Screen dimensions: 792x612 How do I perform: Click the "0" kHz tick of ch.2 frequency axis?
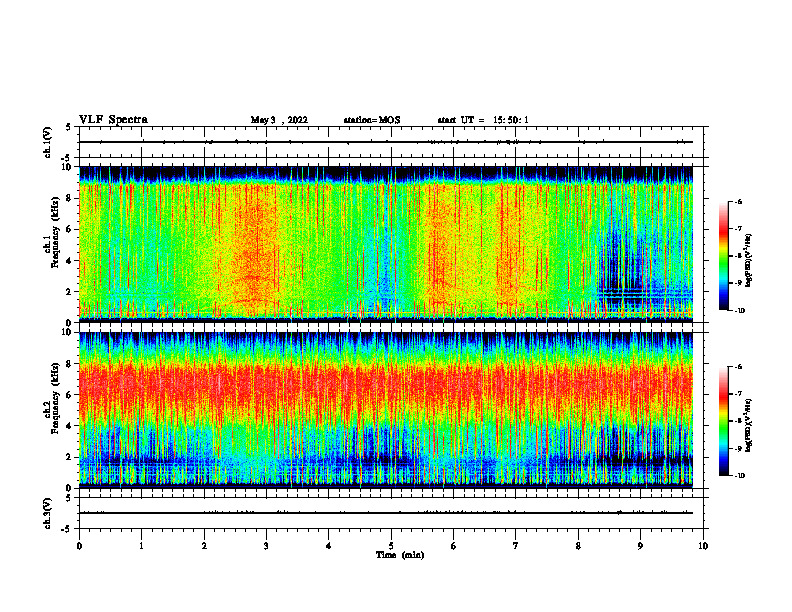tap(69, 488)
